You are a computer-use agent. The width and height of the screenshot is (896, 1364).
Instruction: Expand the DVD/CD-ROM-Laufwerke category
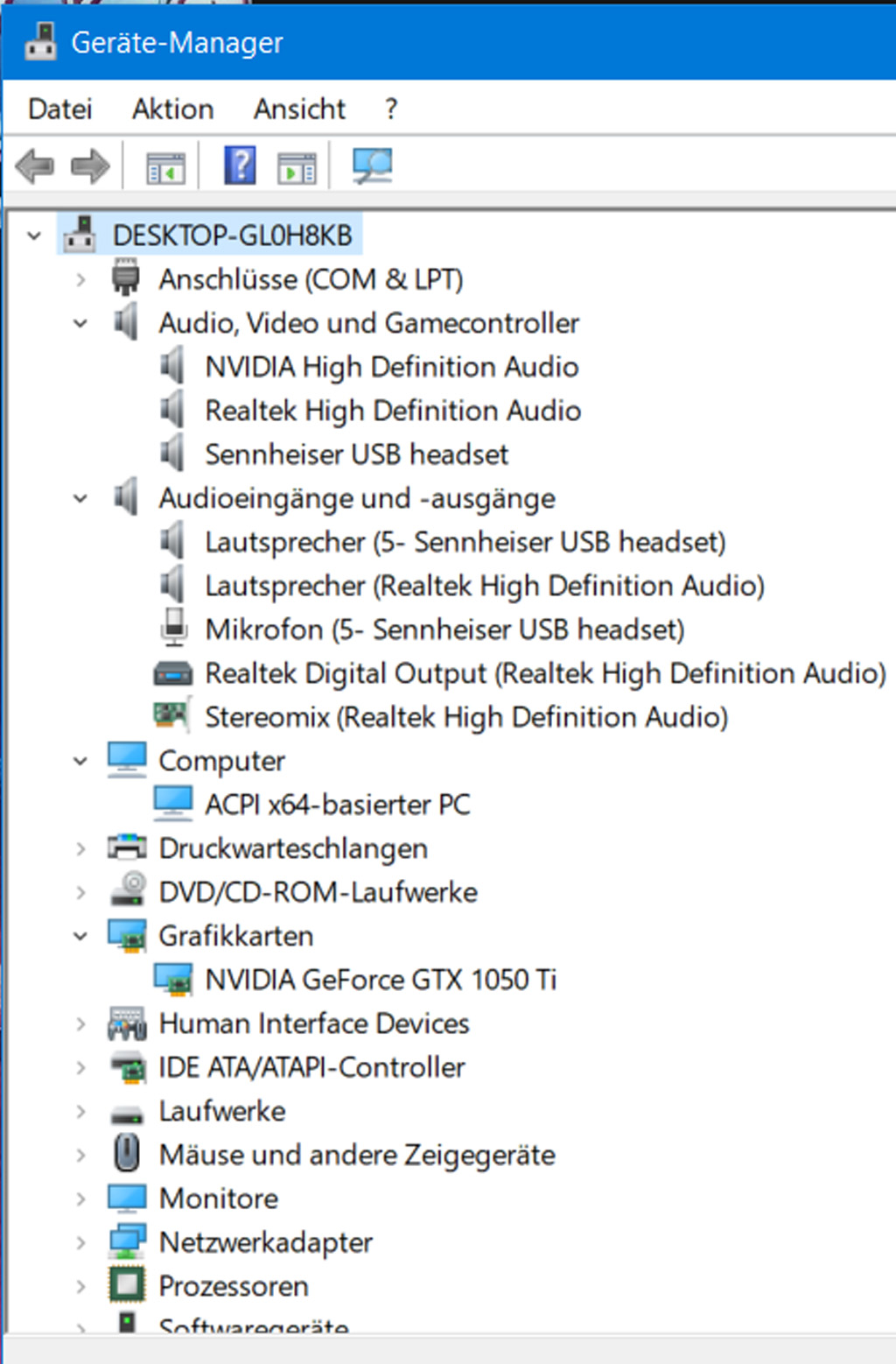point(80,892)
